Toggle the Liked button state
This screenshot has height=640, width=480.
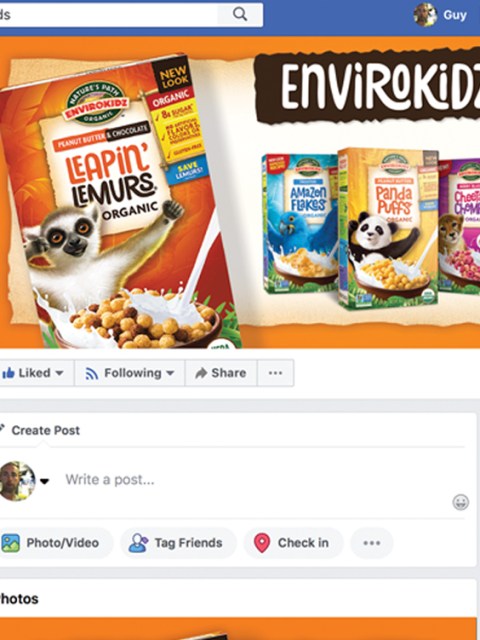point(36,373)
